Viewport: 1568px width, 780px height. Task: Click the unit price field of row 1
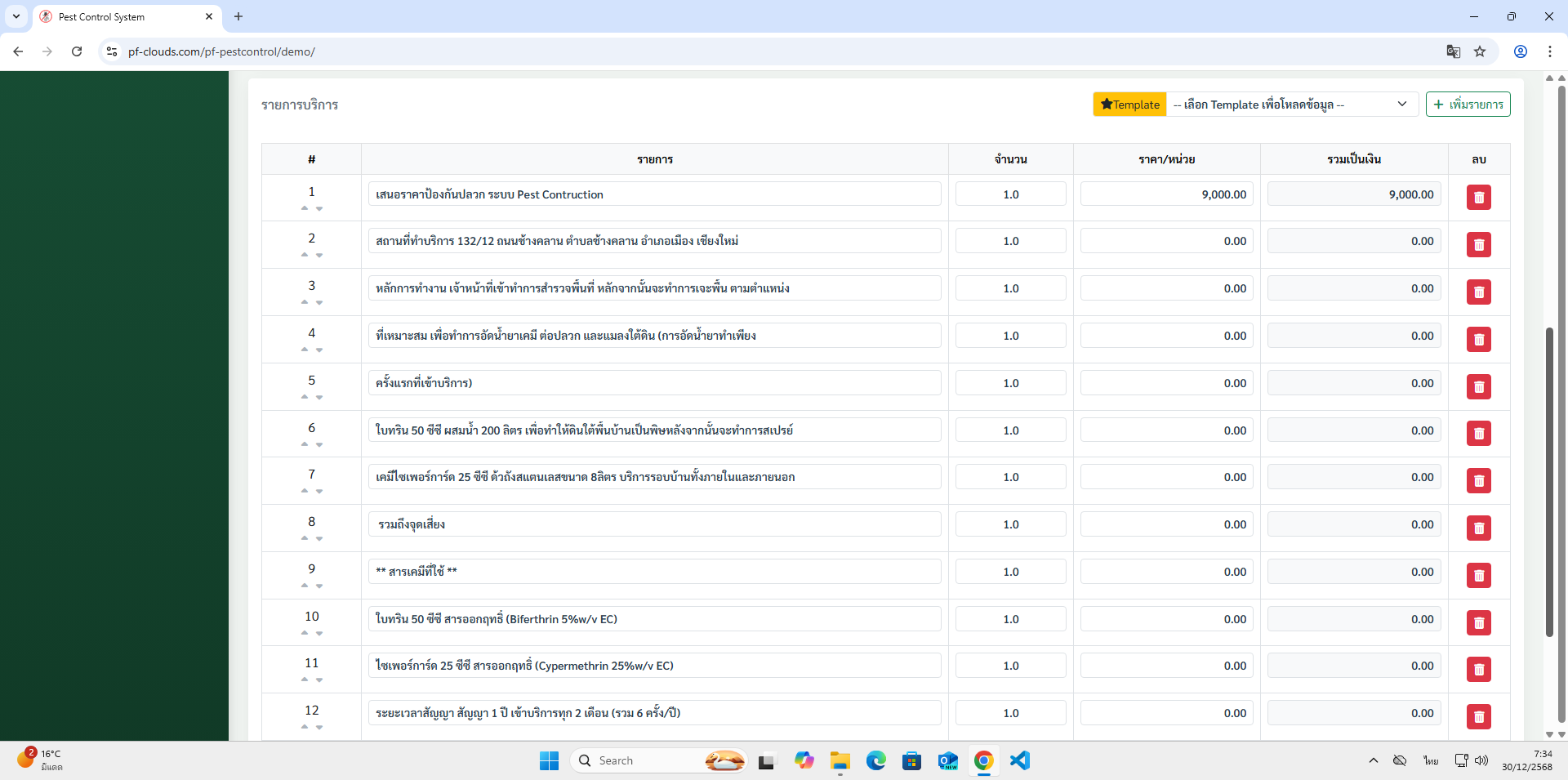point(1166,194)
